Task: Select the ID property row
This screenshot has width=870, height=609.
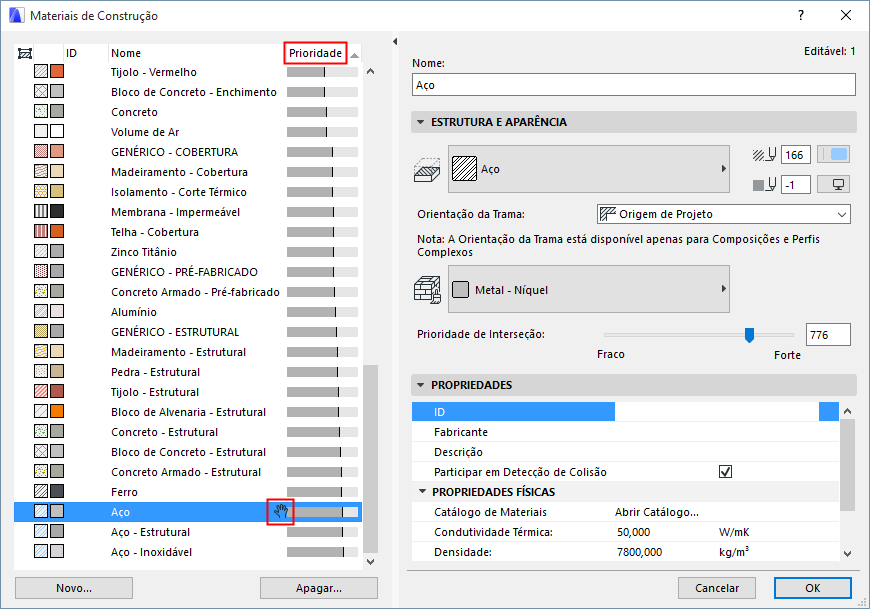Action: pyautogui.click(x=625, y=412)
